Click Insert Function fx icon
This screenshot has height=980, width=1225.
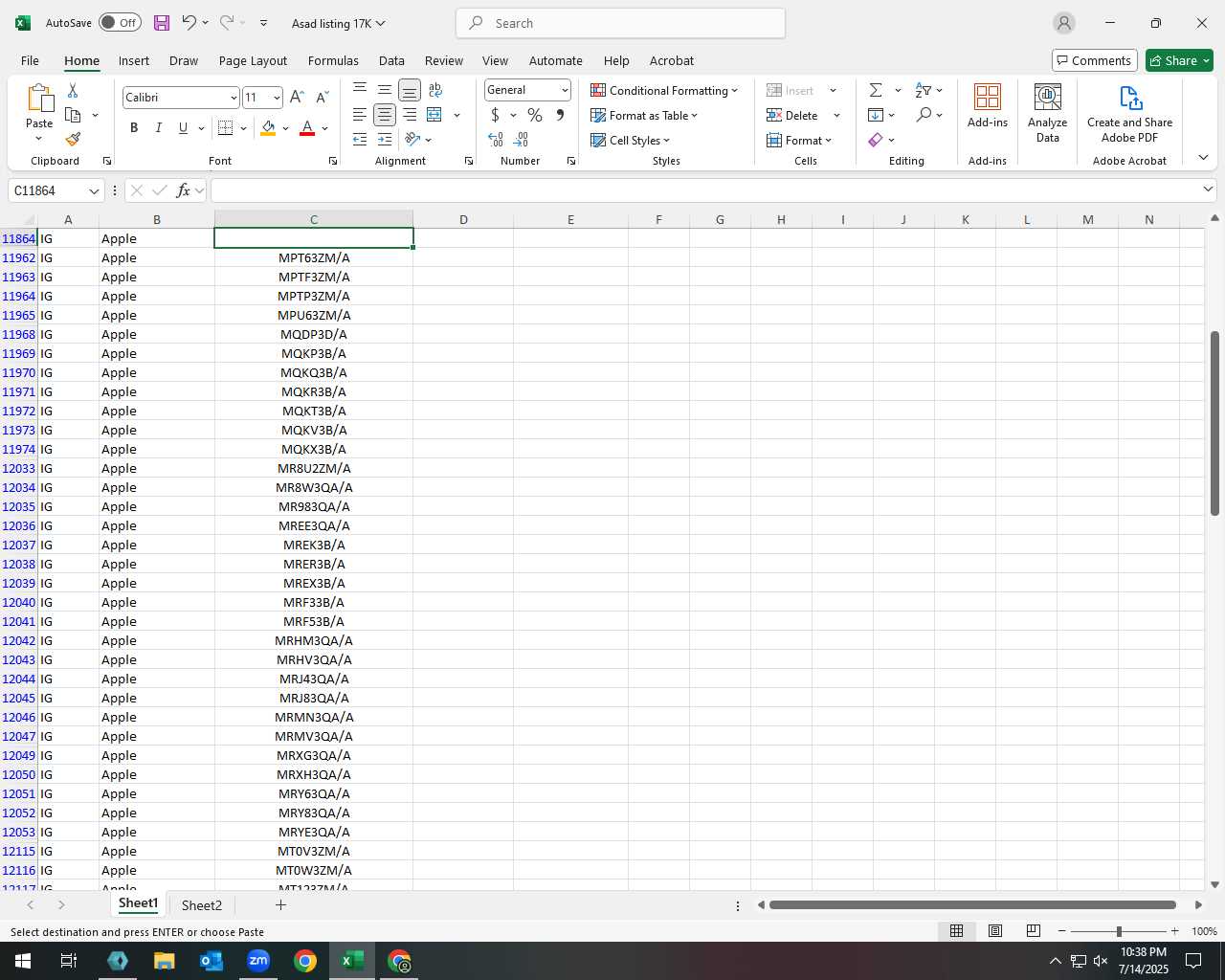(x=183, y=190)
